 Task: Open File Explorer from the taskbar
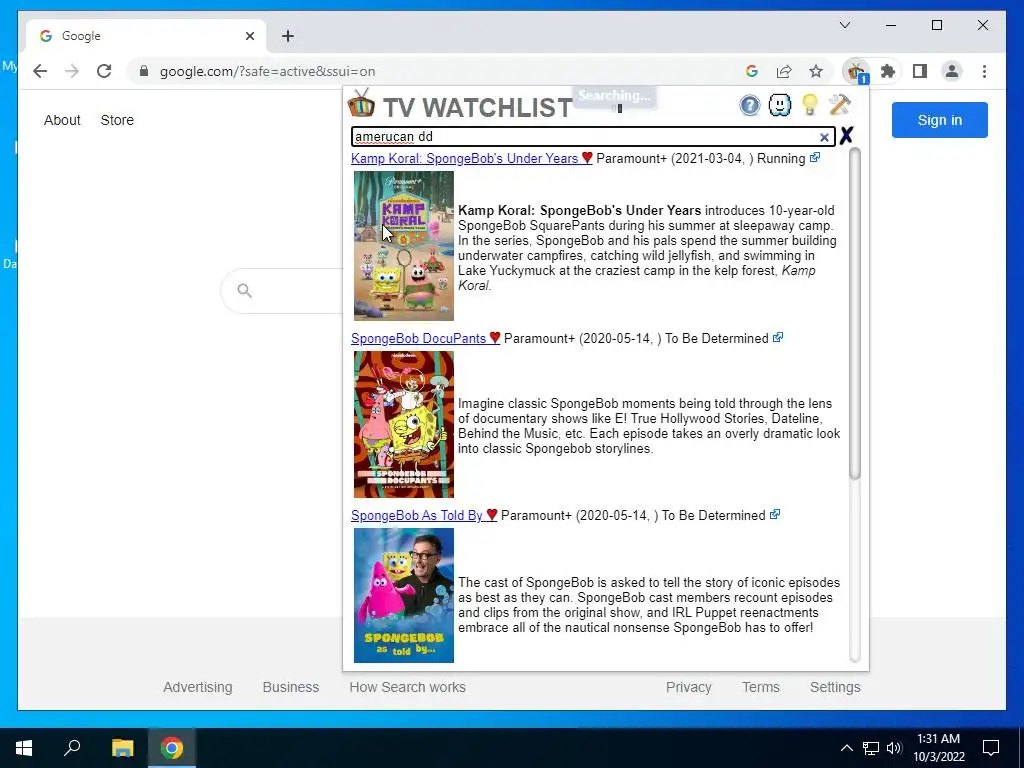tap(122, 748)
